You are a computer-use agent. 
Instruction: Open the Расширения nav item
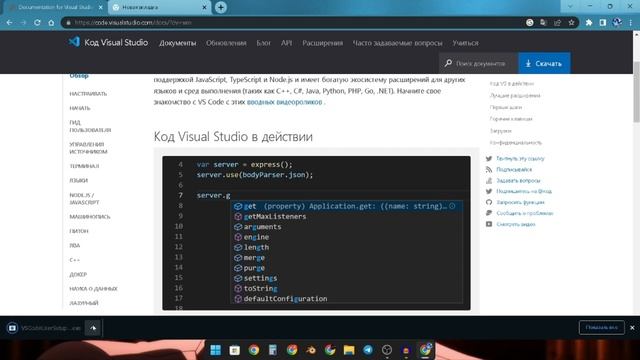[322, 43]
